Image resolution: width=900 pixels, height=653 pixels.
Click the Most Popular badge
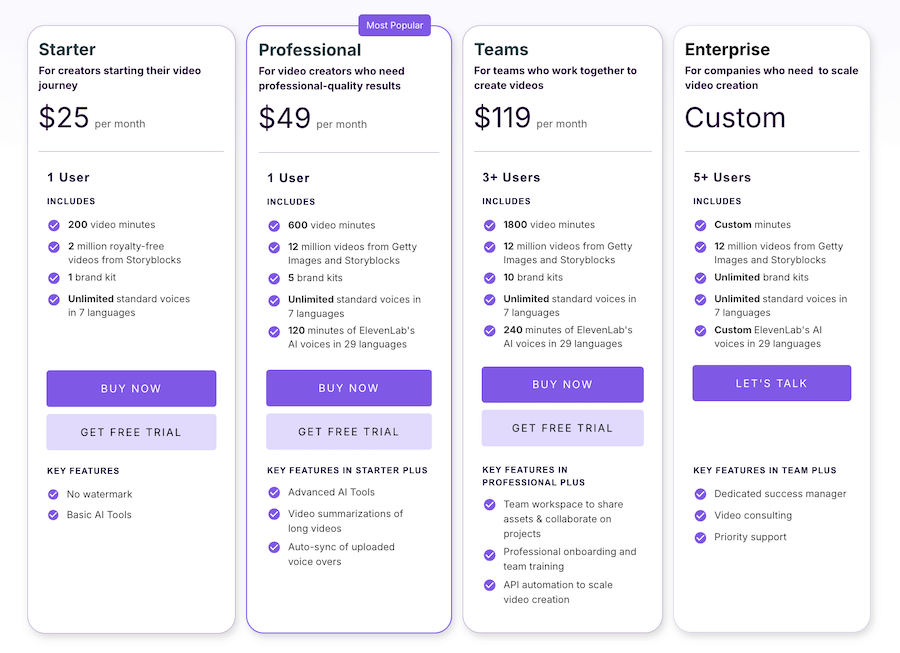pyautogui.click(x=394, y=24)
